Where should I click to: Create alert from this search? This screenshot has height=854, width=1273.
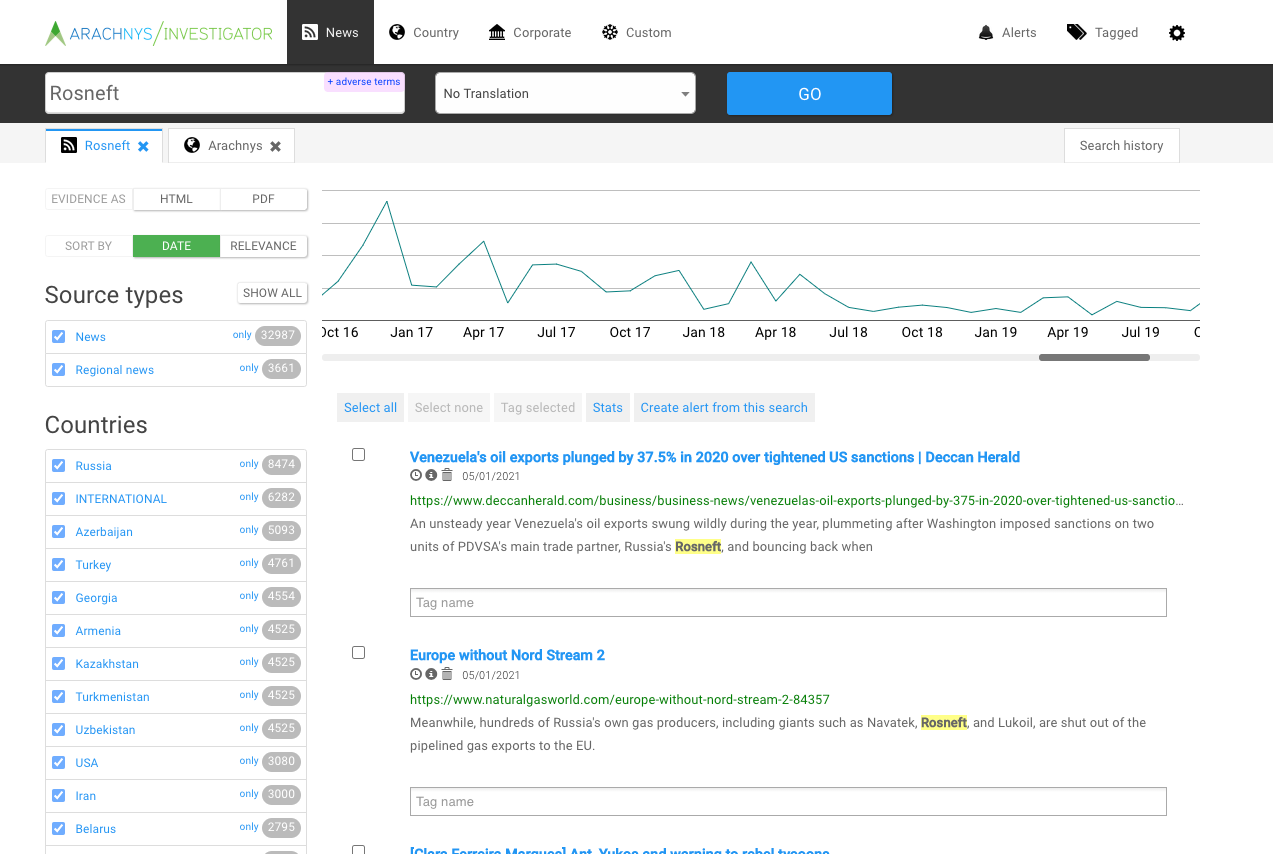(724, 408)
